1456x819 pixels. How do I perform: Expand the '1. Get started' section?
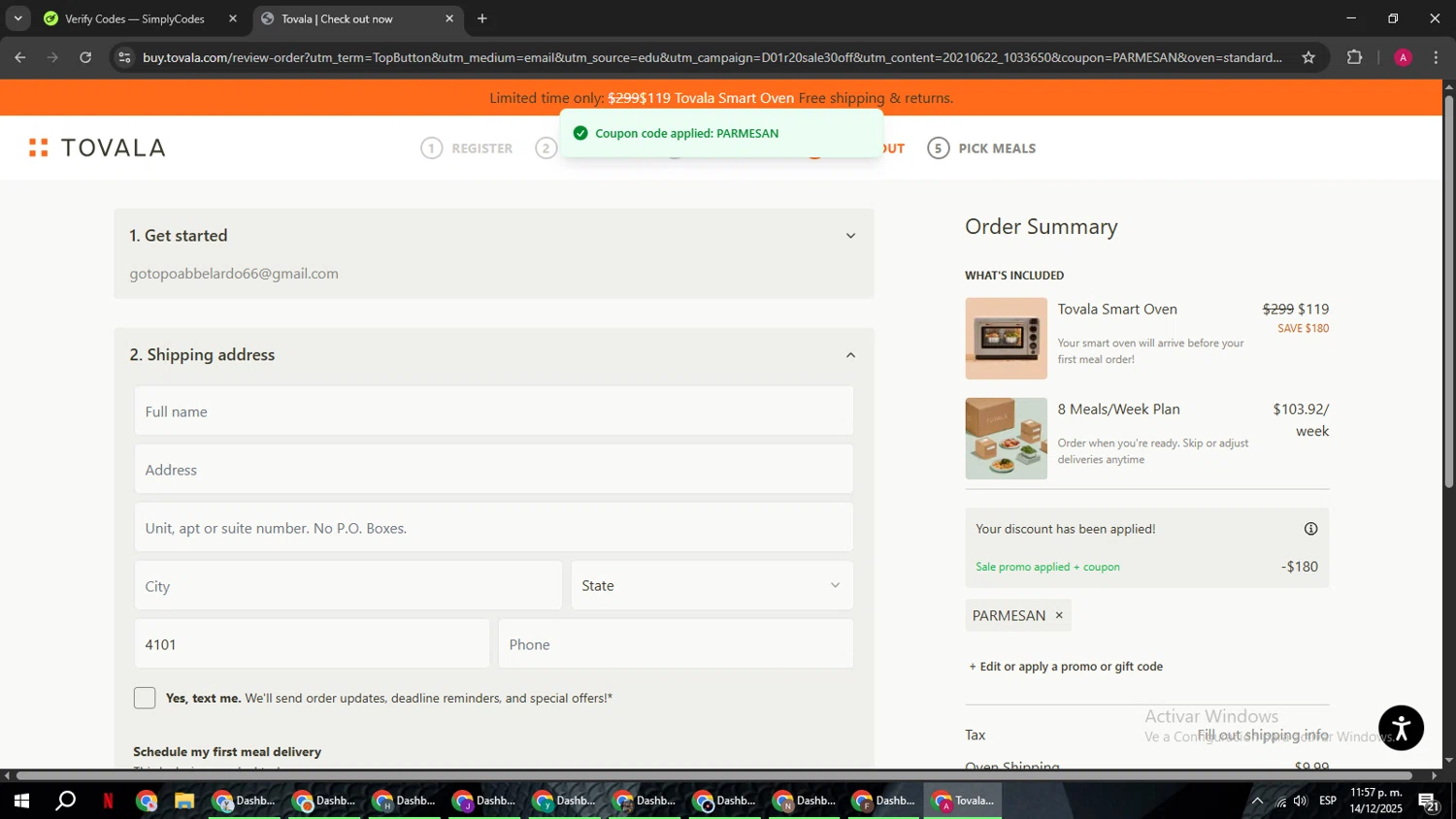[850, 236]
